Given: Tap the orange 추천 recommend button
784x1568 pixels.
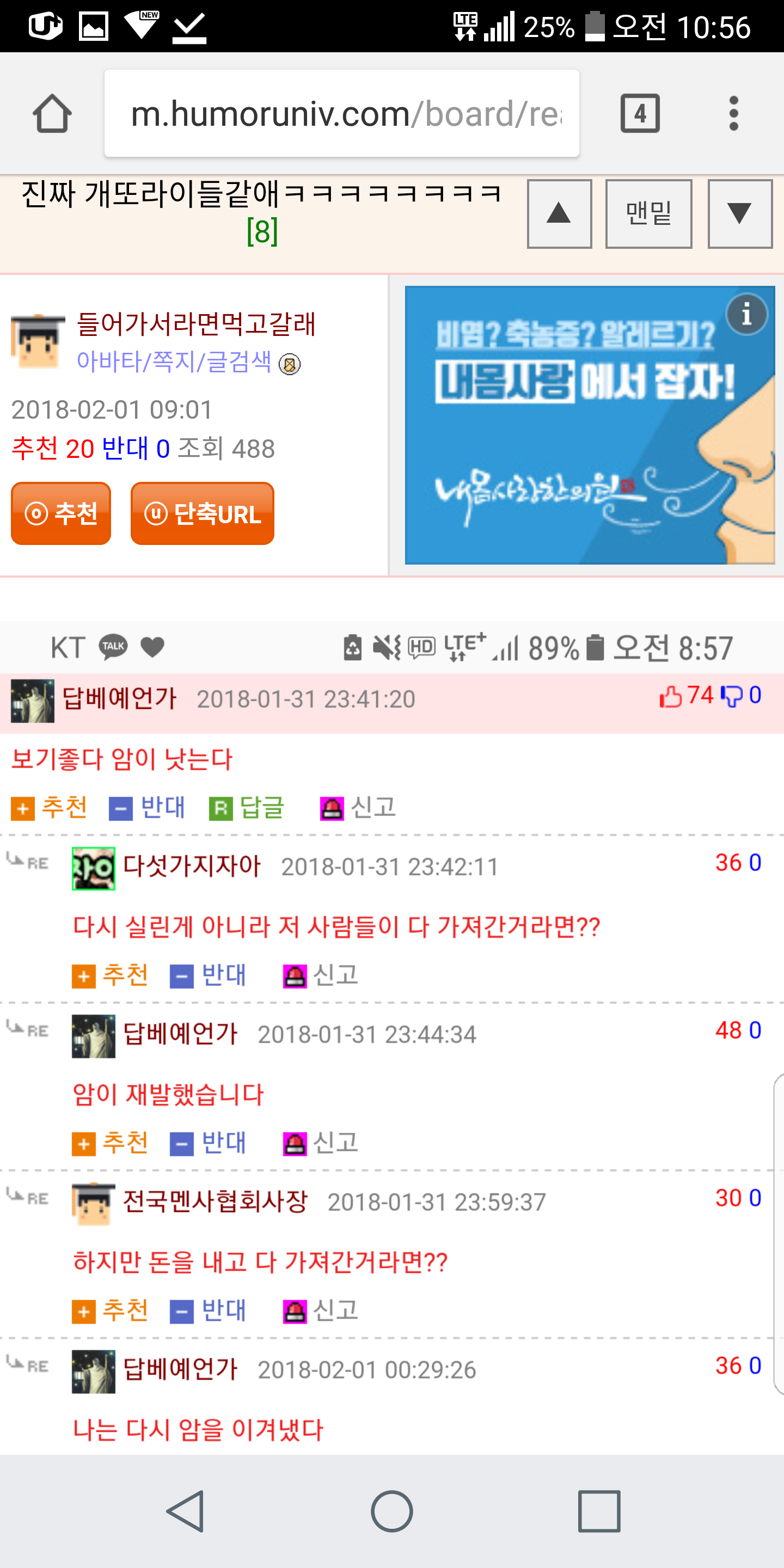Looking at the screenshot, I should point(61,513).
